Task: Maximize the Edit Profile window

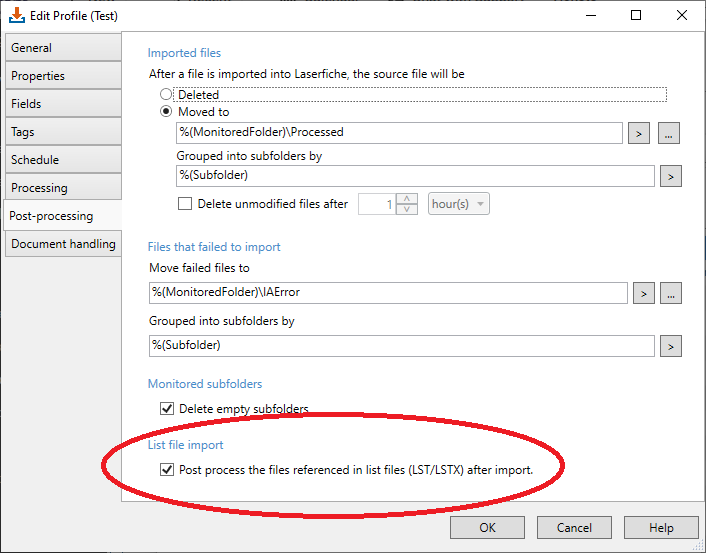Action: click(x=636, y=15)
